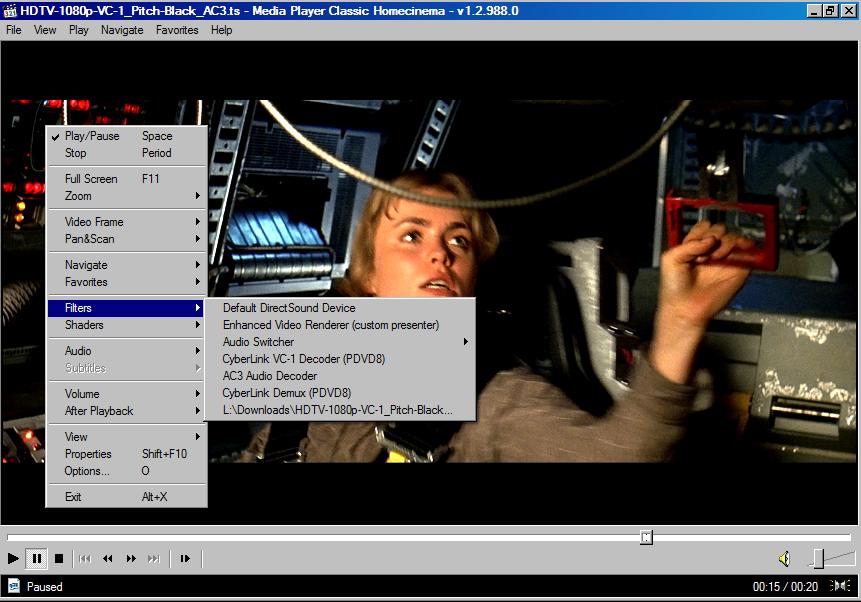This screenshot has width=861, height=602.
Task: Stop playback with the square Stop button
Action: (x=59, y=558)
